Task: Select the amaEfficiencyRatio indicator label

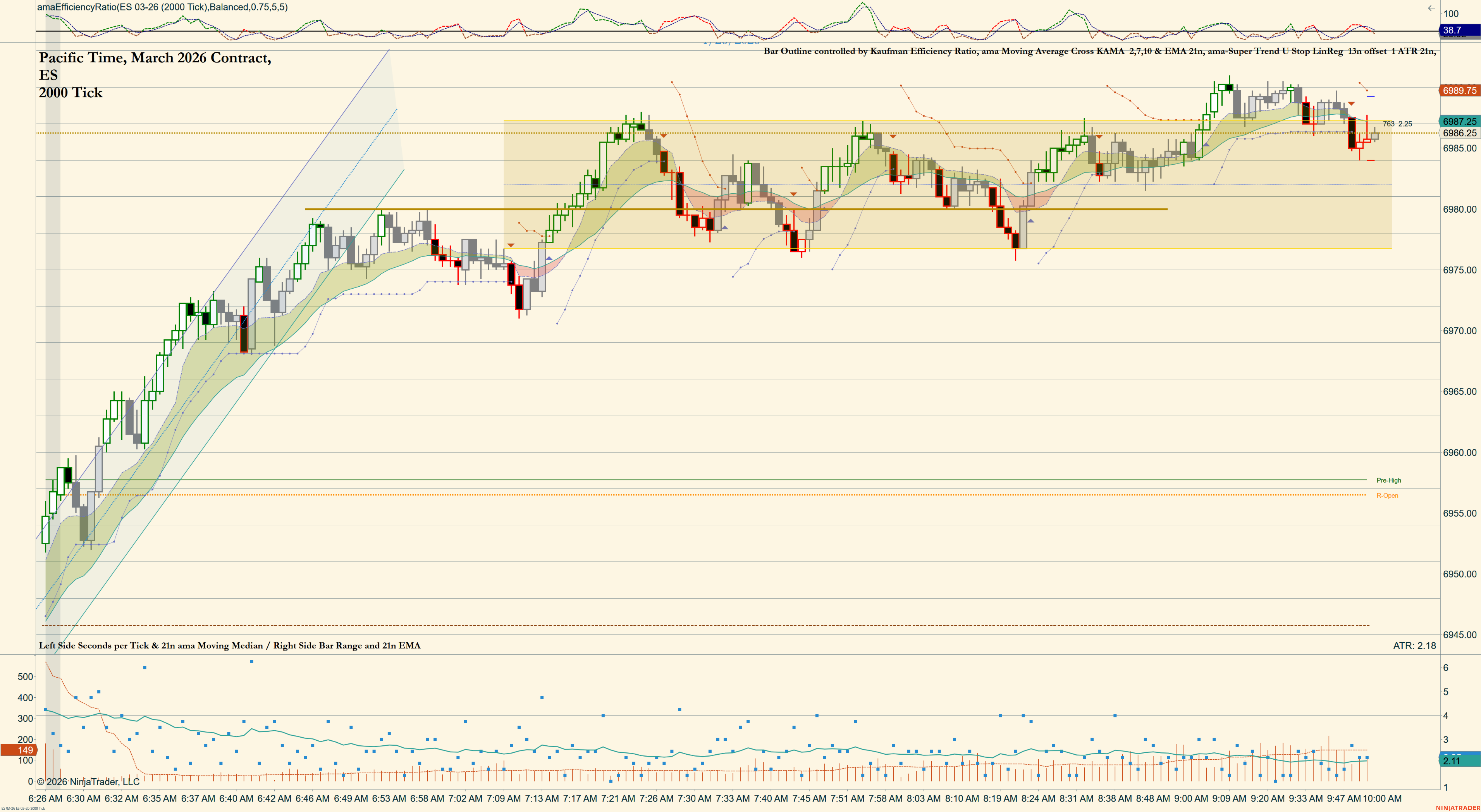Action: pyautogui.click(x=163, y=7)
